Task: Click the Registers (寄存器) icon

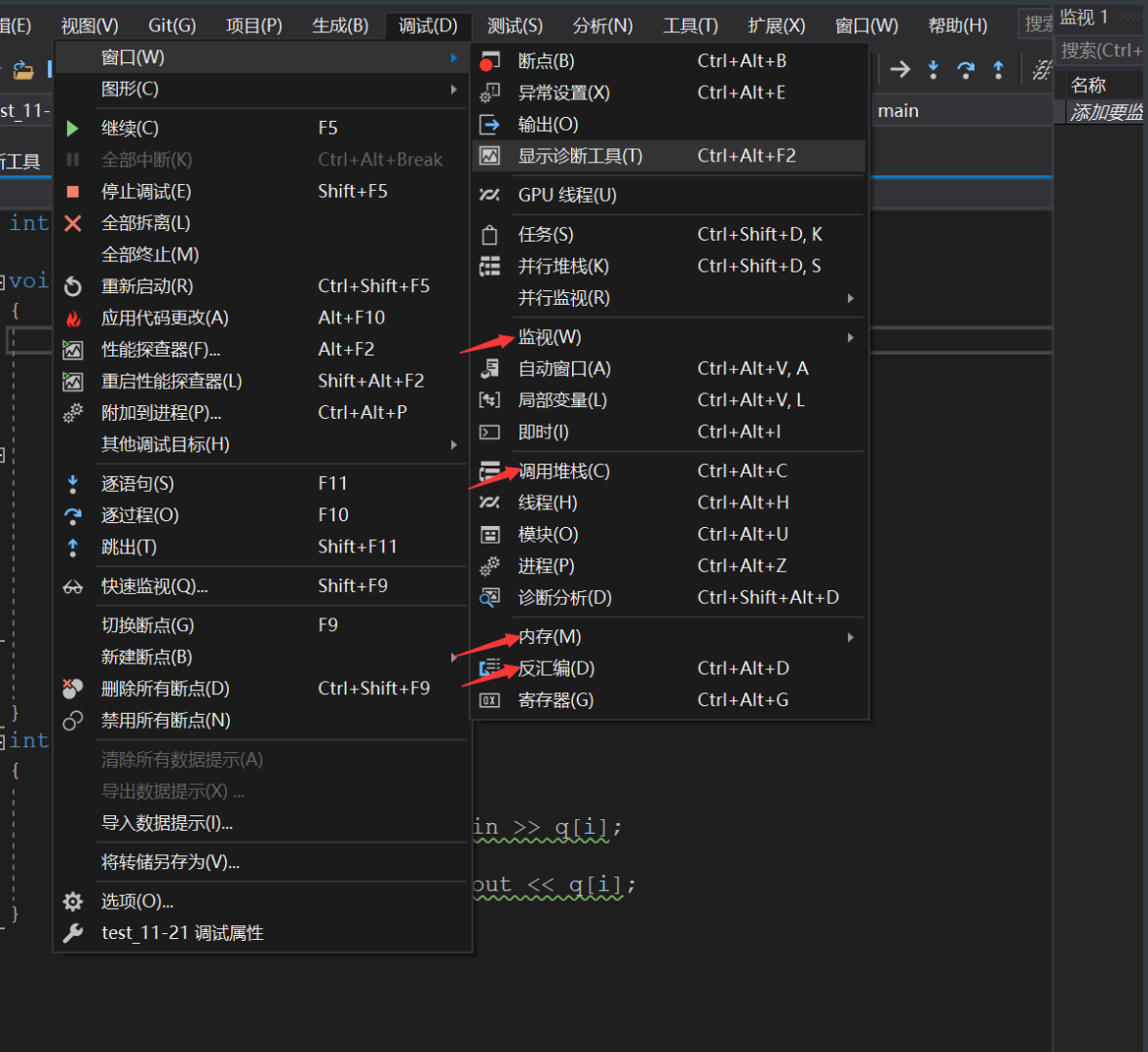Action: [489, 700]
